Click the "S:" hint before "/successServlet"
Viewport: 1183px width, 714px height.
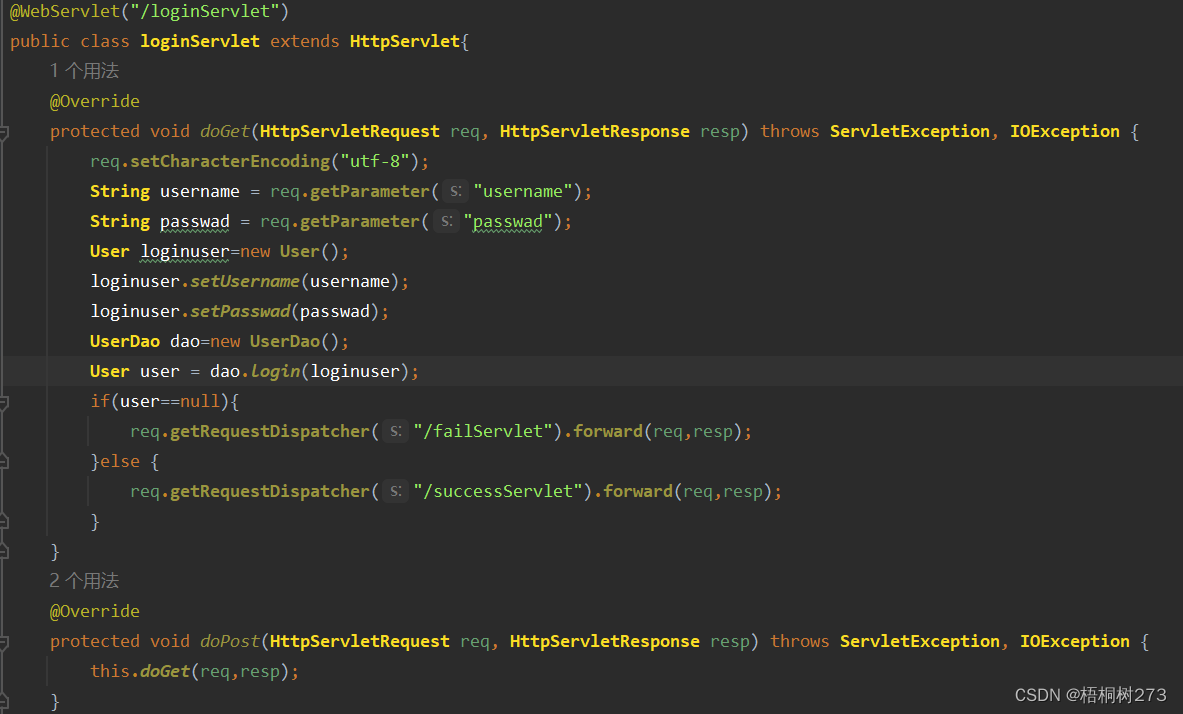(x=395, y=490)
